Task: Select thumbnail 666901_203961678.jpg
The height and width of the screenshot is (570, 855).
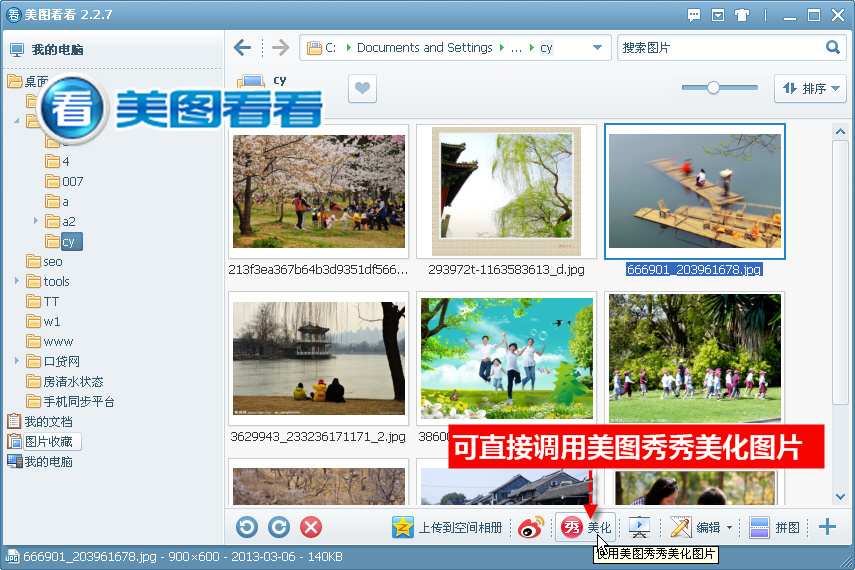Action: (695, 191)
